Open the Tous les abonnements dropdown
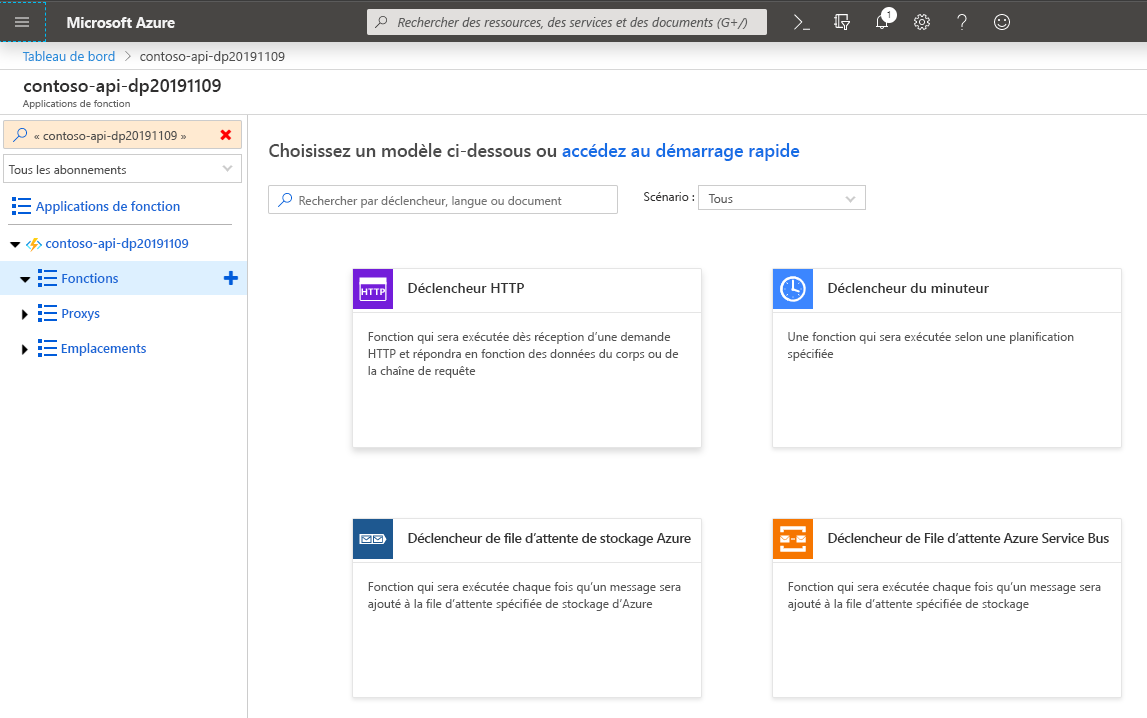1147x718 pixels. click(122, 168)
